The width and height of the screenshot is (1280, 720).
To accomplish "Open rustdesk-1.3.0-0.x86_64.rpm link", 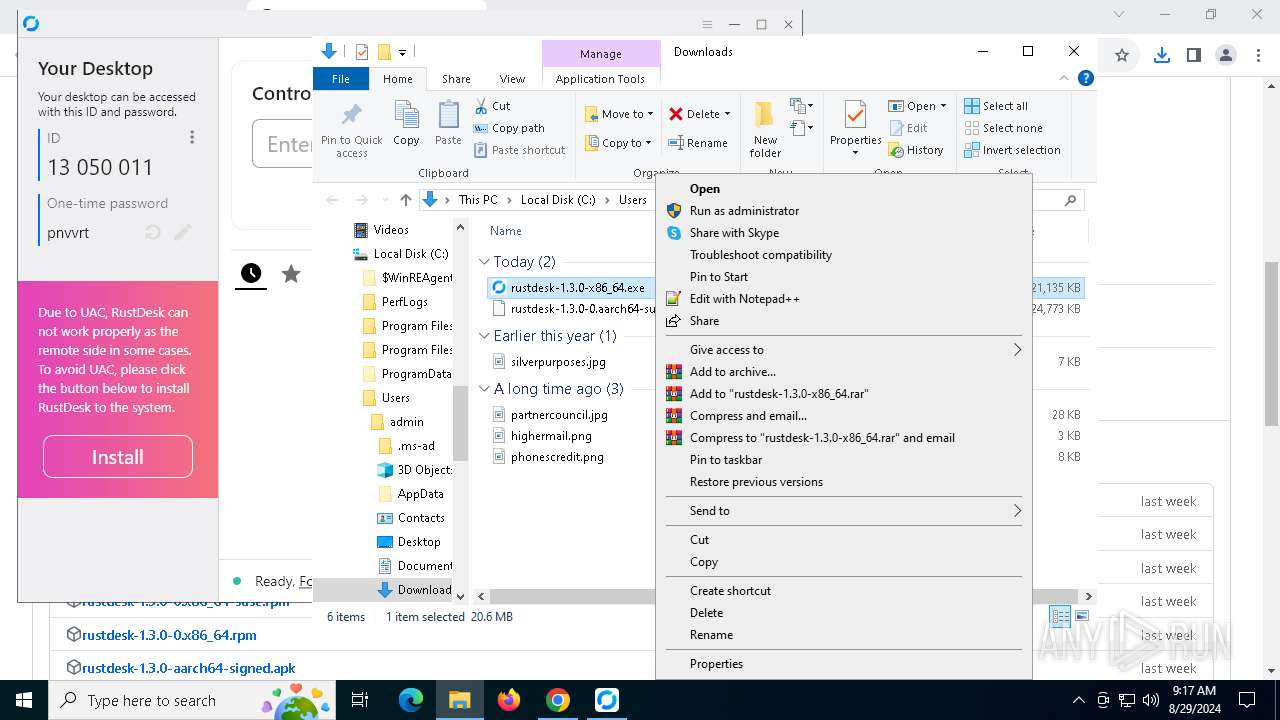I will point(169,635).
